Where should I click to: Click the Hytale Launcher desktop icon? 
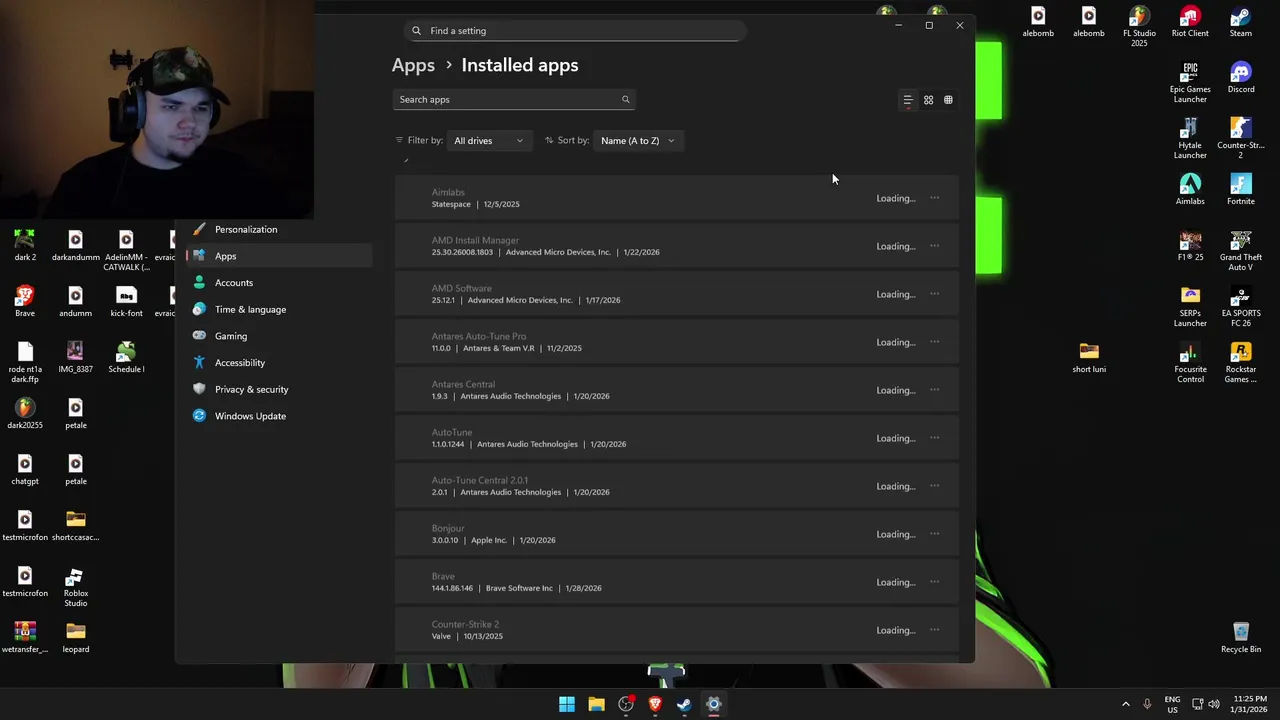tap(1190, 139)
